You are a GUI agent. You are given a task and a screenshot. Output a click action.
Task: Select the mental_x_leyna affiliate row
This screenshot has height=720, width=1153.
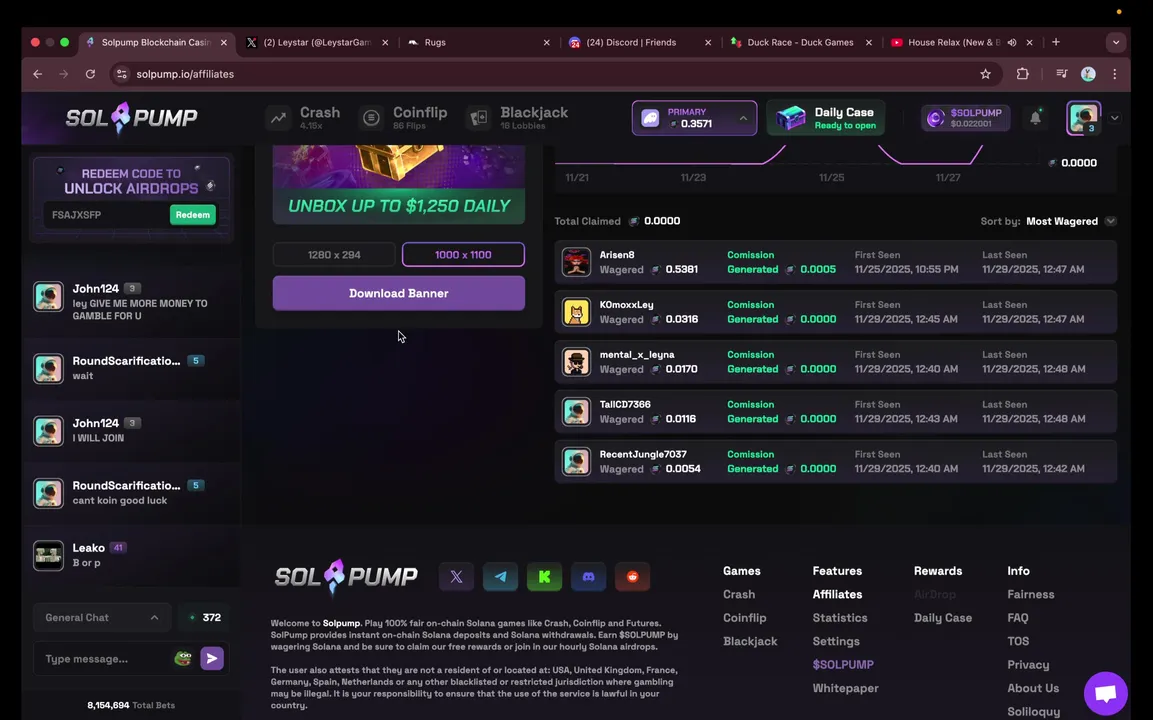coord(835,362)
